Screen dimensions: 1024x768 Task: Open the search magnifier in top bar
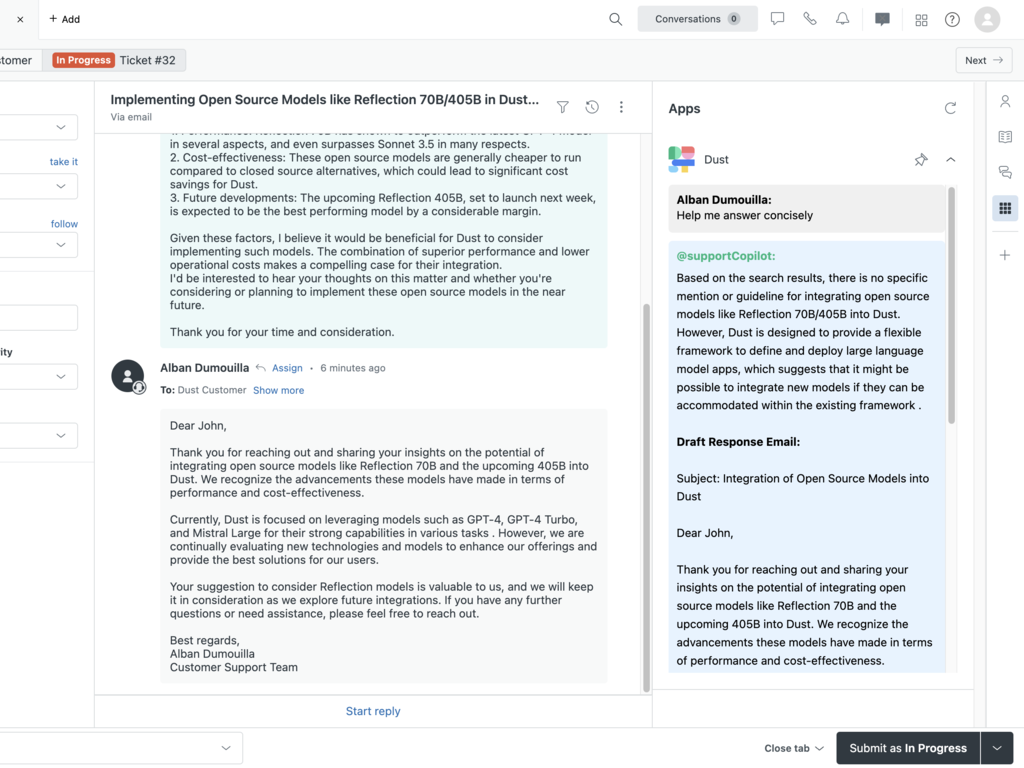pyautogui.click(x=615, y=19)
